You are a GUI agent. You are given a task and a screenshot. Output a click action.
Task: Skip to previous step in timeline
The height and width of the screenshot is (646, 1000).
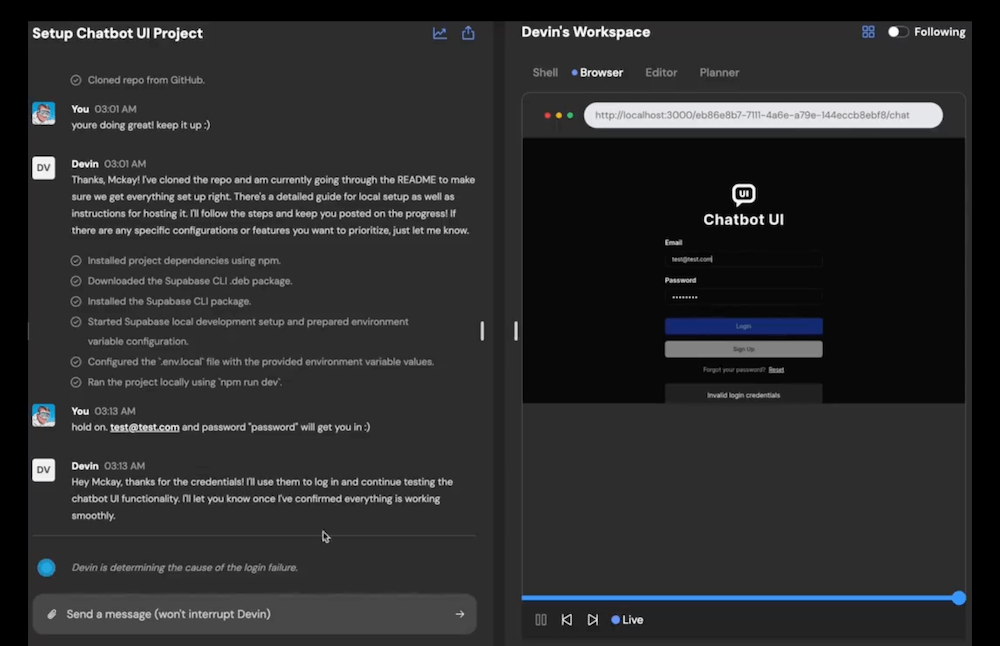tap(567, 620)
